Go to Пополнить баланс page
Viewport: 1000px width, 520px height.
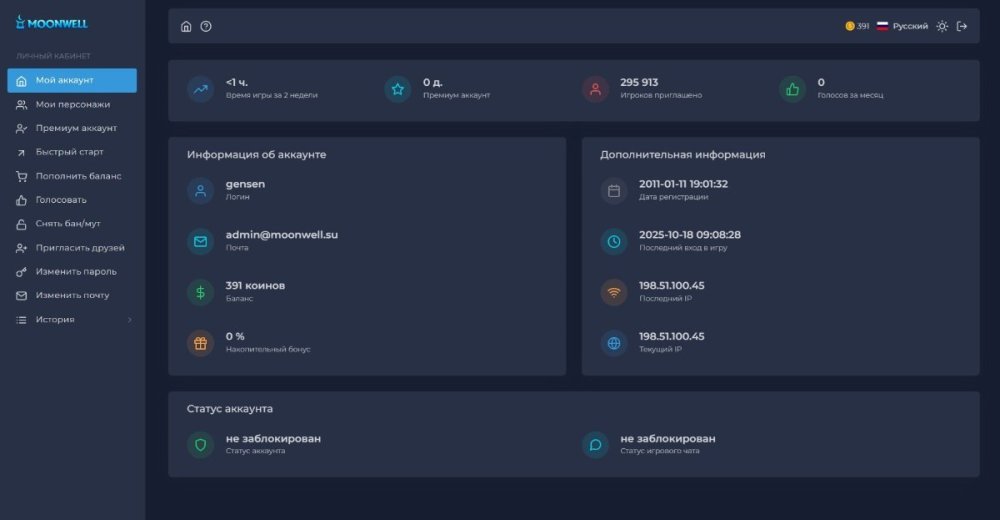pos(78,176)
